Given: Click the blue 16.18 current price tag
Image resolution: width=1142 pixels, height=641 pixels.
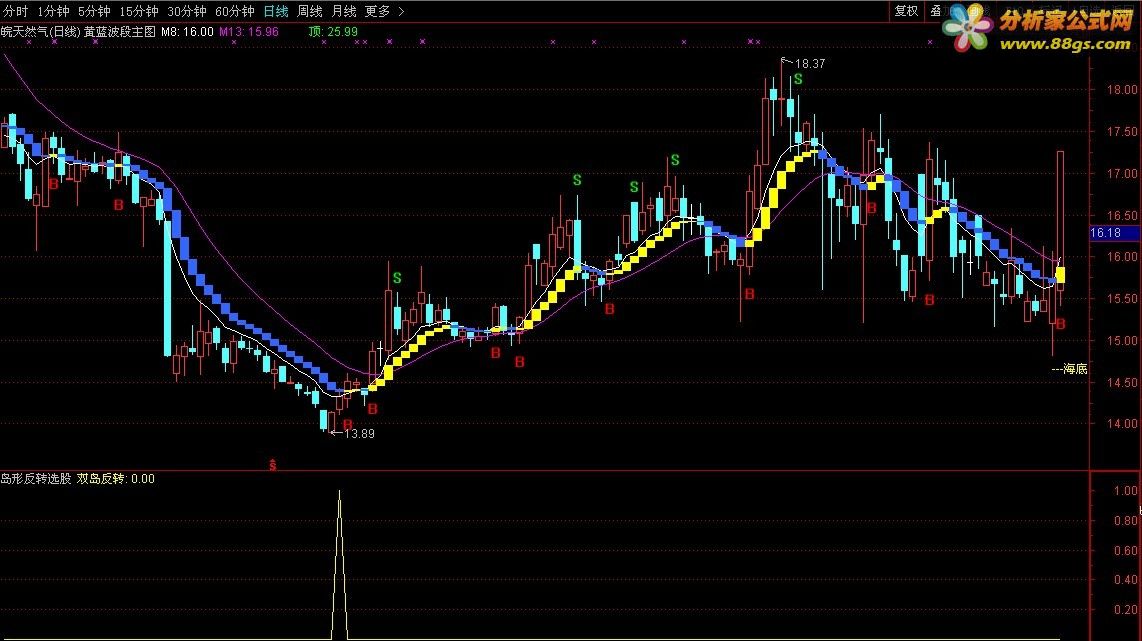Looking at the screenshot, I should [x=1114, y=233].
